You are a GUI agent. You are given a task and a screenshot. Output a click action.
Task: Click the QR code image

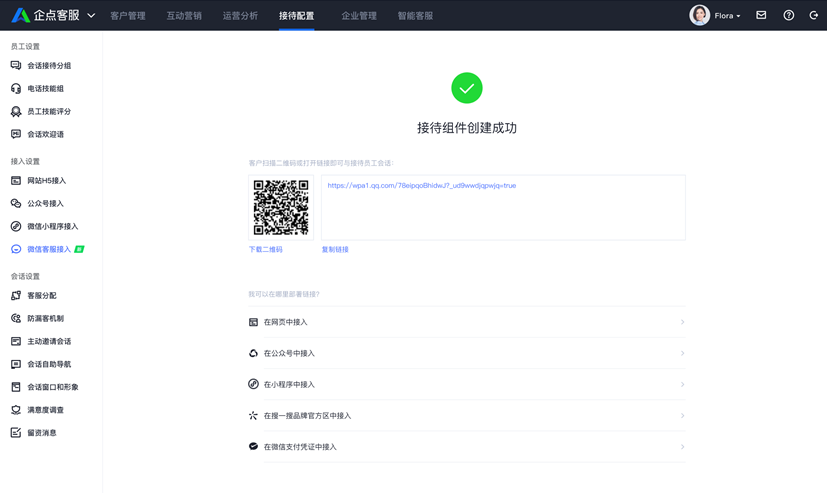[x=281, y=207]
